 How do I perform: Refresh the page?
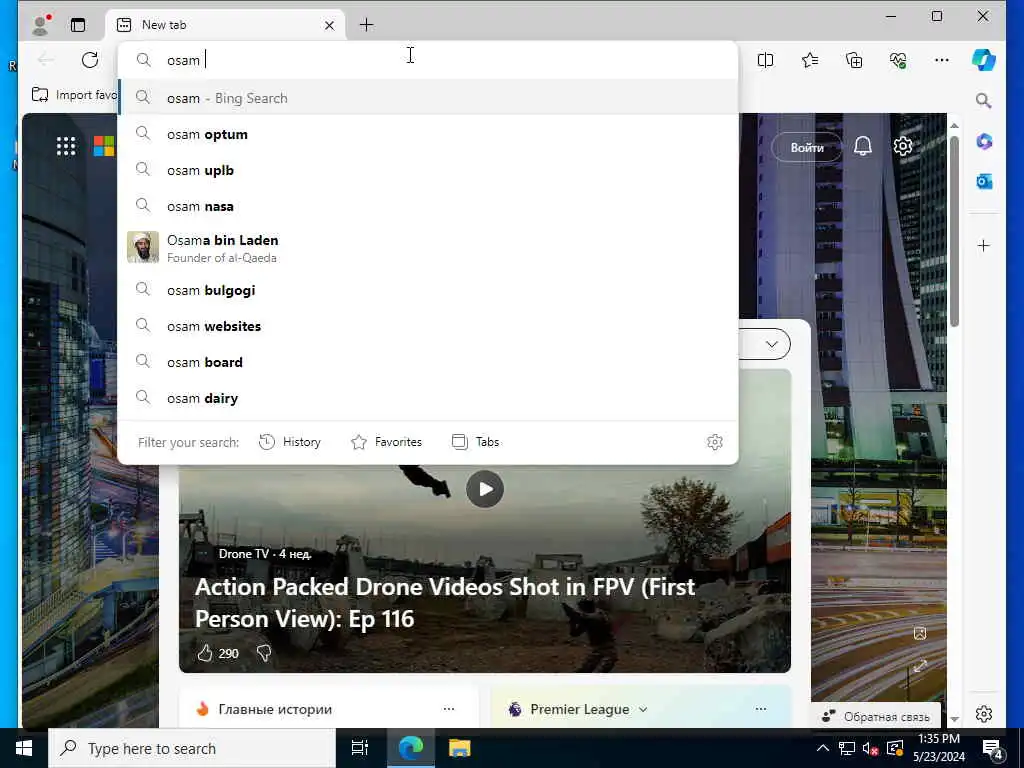90,60
